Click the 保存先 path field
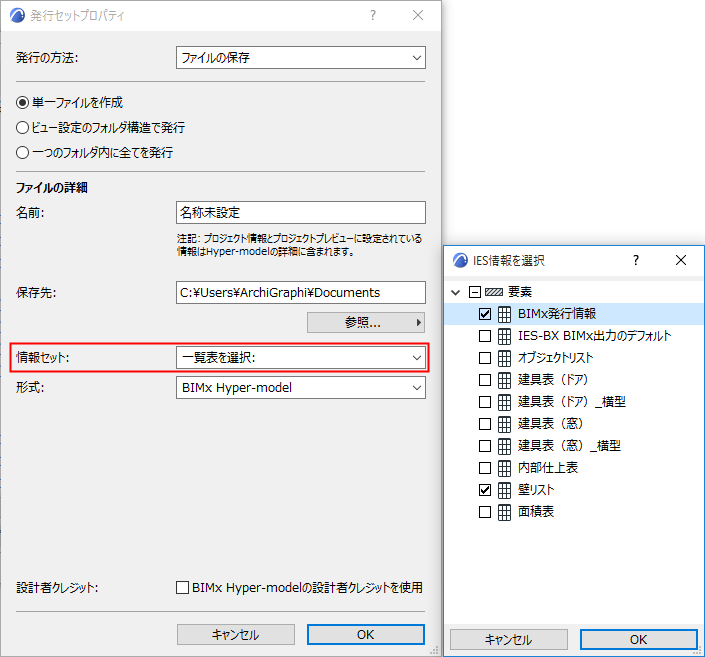The width and height of the screenshot is (705, 657). tap(301, 293)
